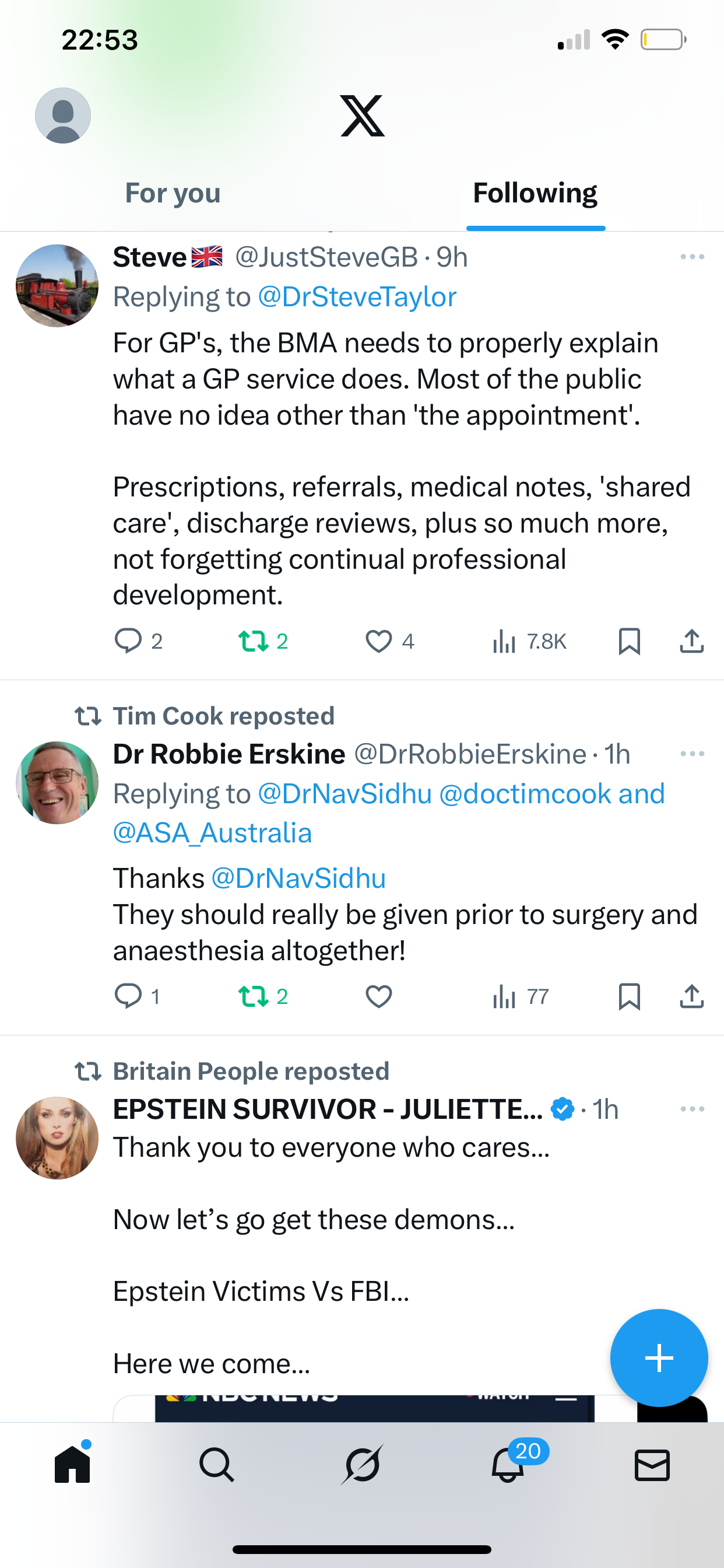Undo repost on Steve's post
The width and height of the screenshot is (724, 1568).
tap(254, 642)
